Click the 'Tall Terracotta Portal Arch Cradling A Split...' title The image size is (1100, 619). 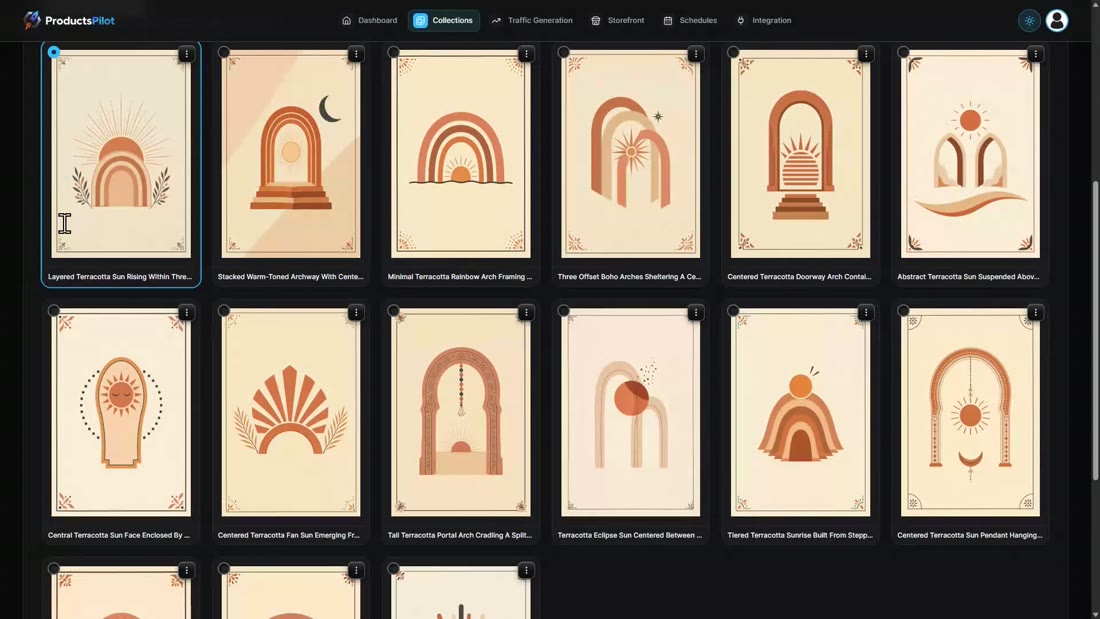click(x=460, y=535)
